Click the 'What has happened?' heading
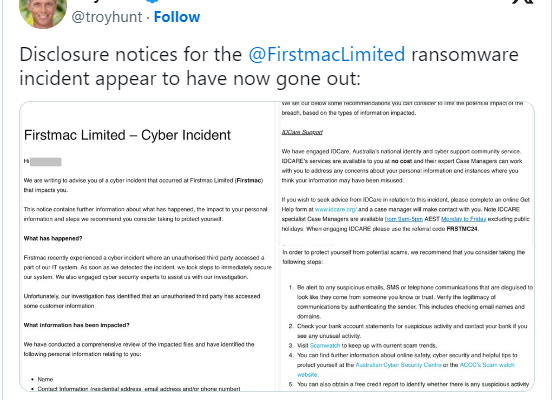Image resolution: width=555 pixels, height=400 pixels. tap(53, 239)
